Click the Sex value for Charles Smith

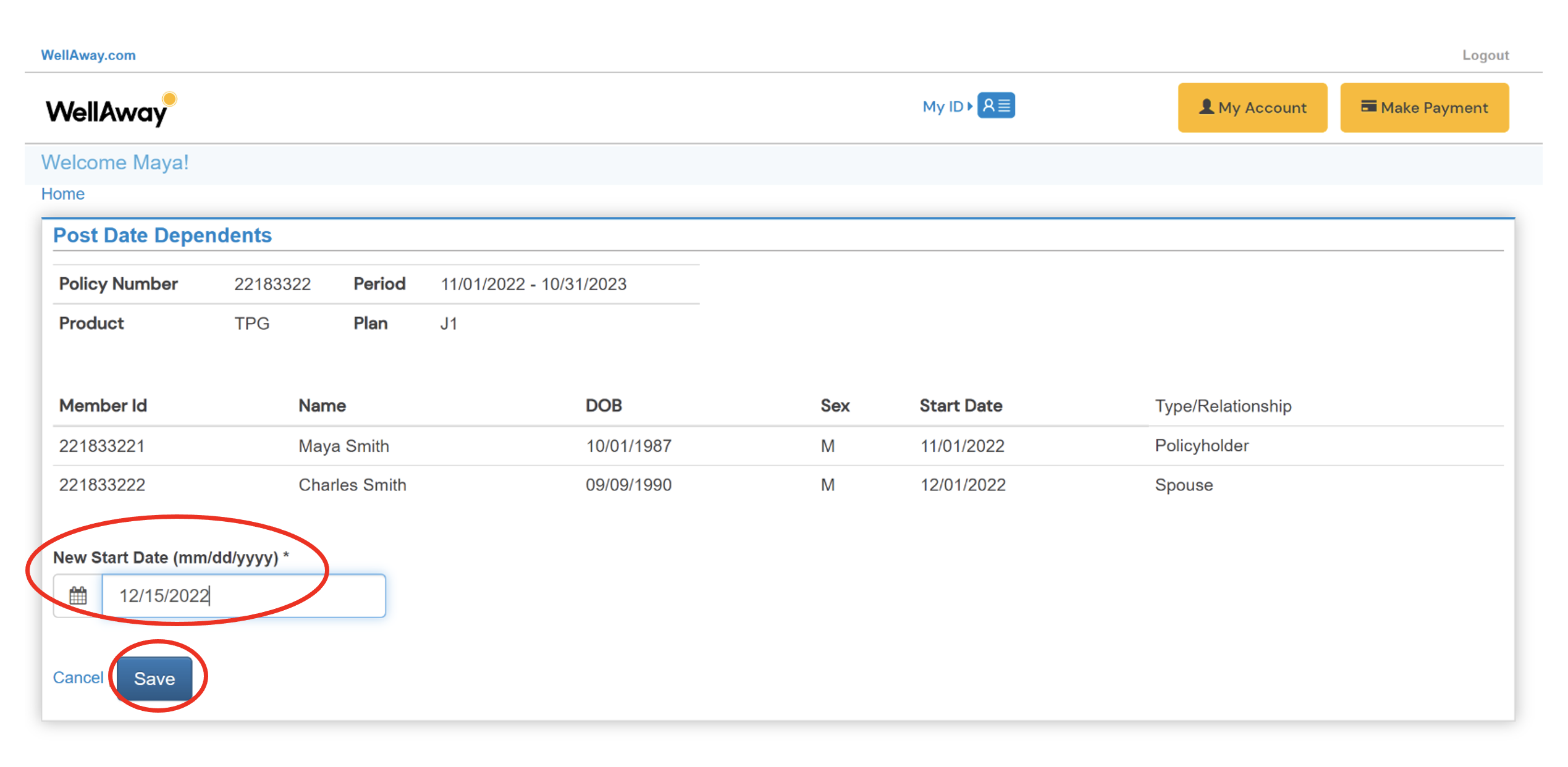(828, 485)
